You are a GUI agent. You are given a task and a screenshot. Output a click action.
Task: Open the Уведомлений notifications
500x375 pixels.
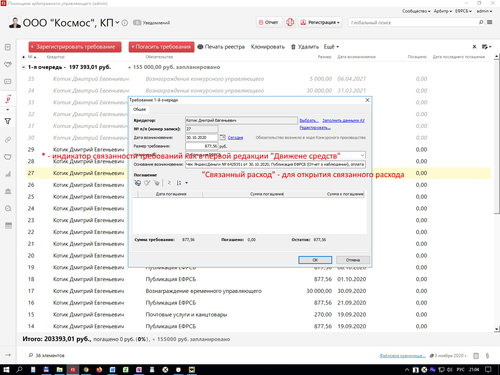(x=152, y=23)
